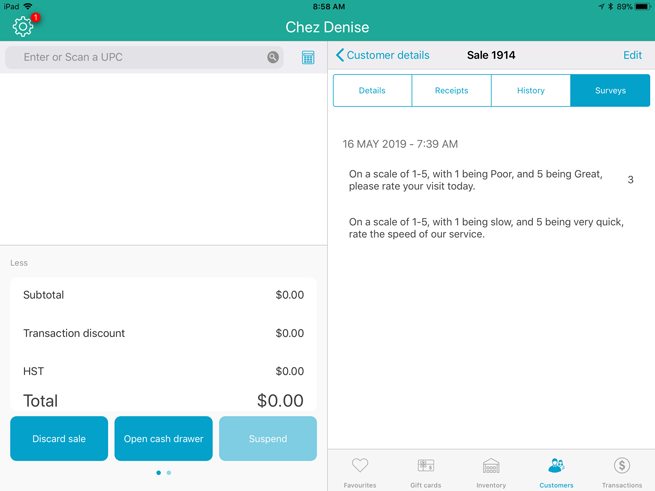Open the calculator keypad icon
This screenshot has width=655, height=491.
point(308,58)
